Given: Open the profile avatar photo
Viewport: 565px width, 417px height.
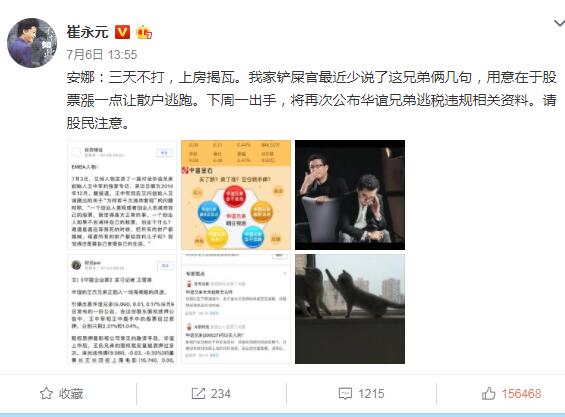Looking at the screenshot, I should click(x=32, y=43).
